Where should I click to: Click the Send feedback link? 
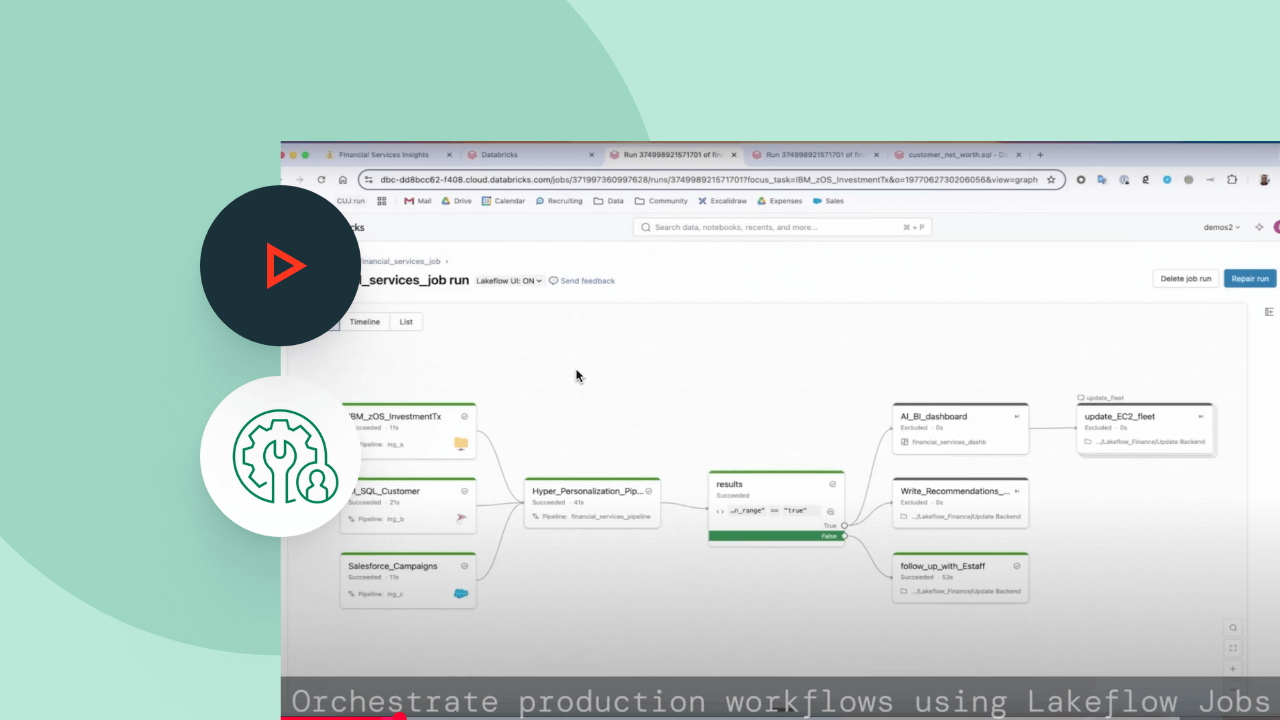(582, 281)
